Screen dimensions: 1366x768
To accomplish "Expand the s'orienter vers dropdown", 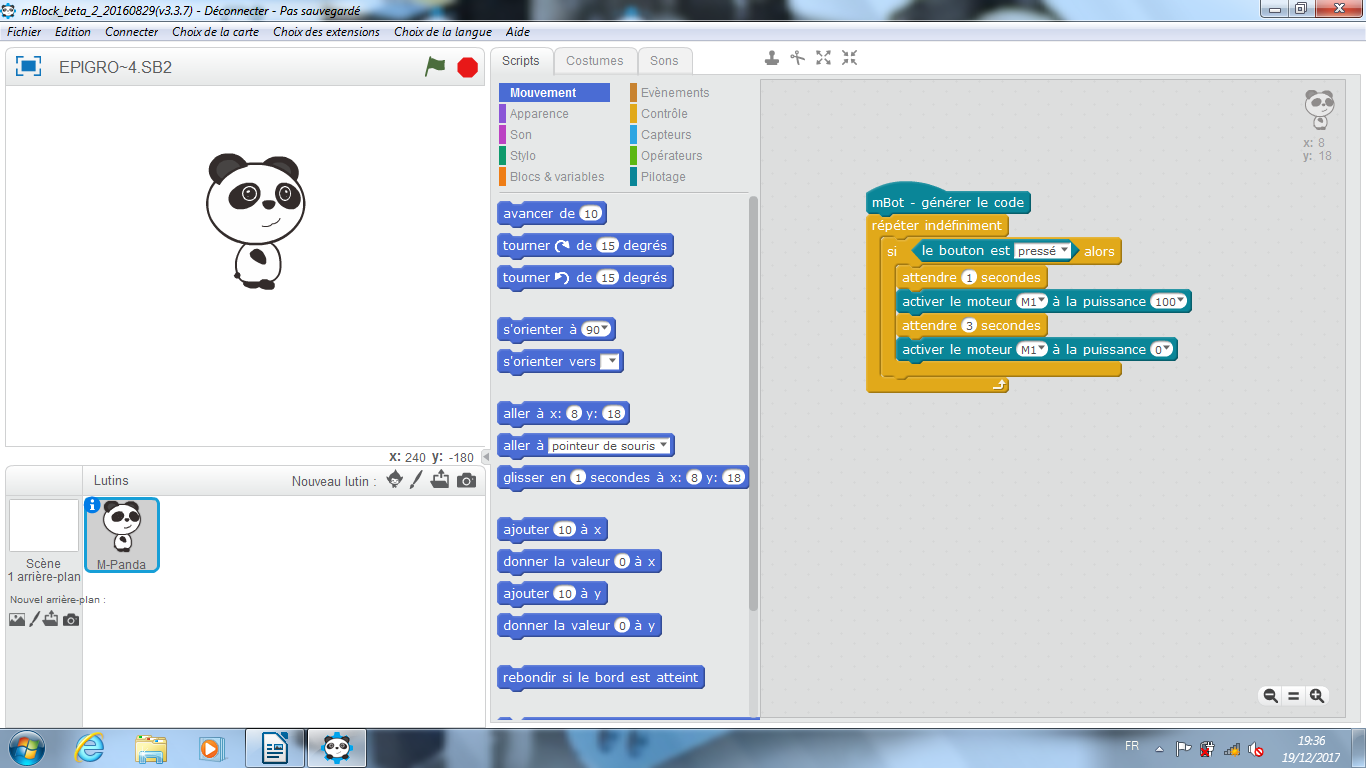I will pos(609,361).
